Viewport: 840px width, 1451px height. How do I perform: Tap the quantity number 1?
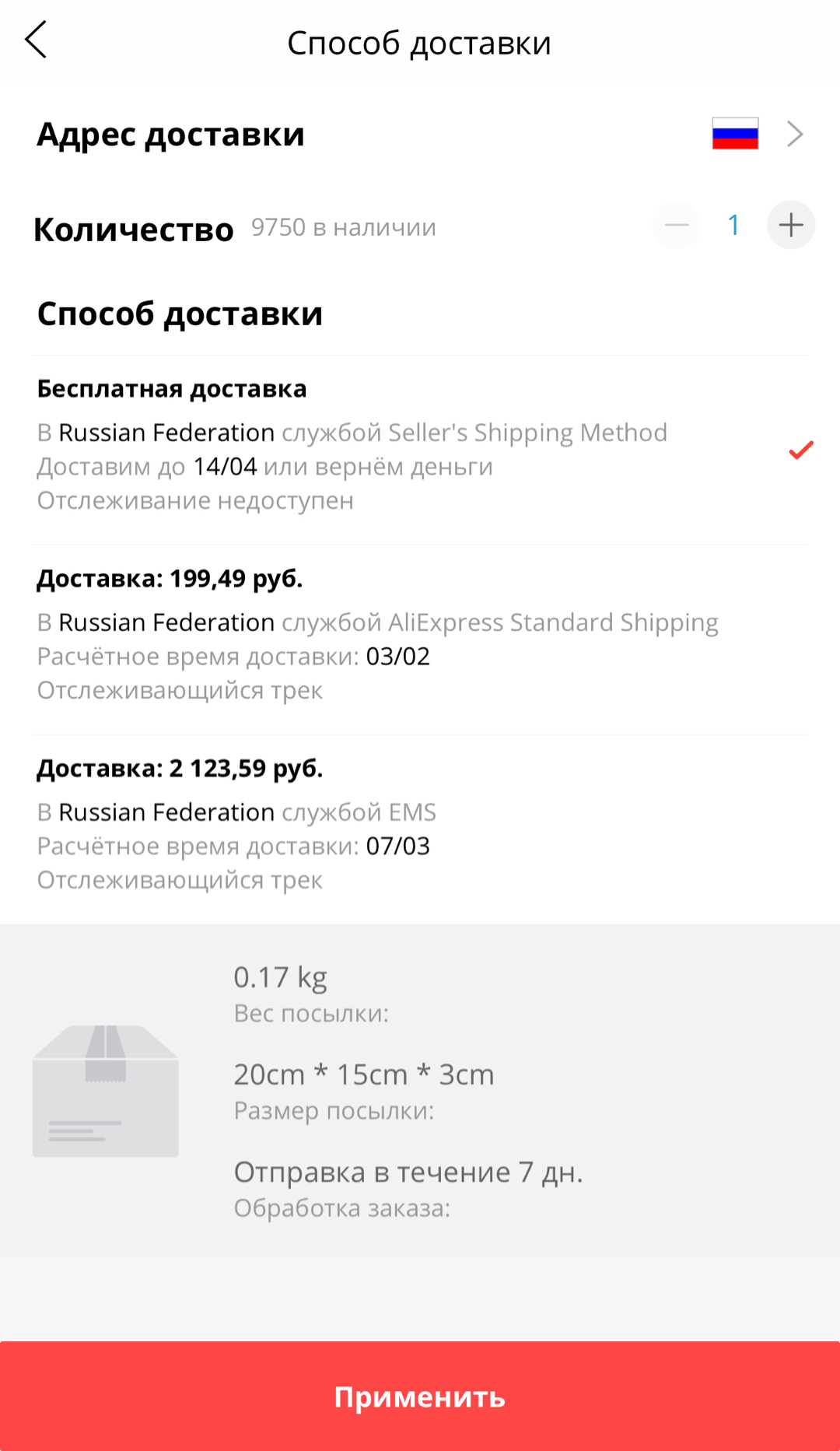pos(733,226)
